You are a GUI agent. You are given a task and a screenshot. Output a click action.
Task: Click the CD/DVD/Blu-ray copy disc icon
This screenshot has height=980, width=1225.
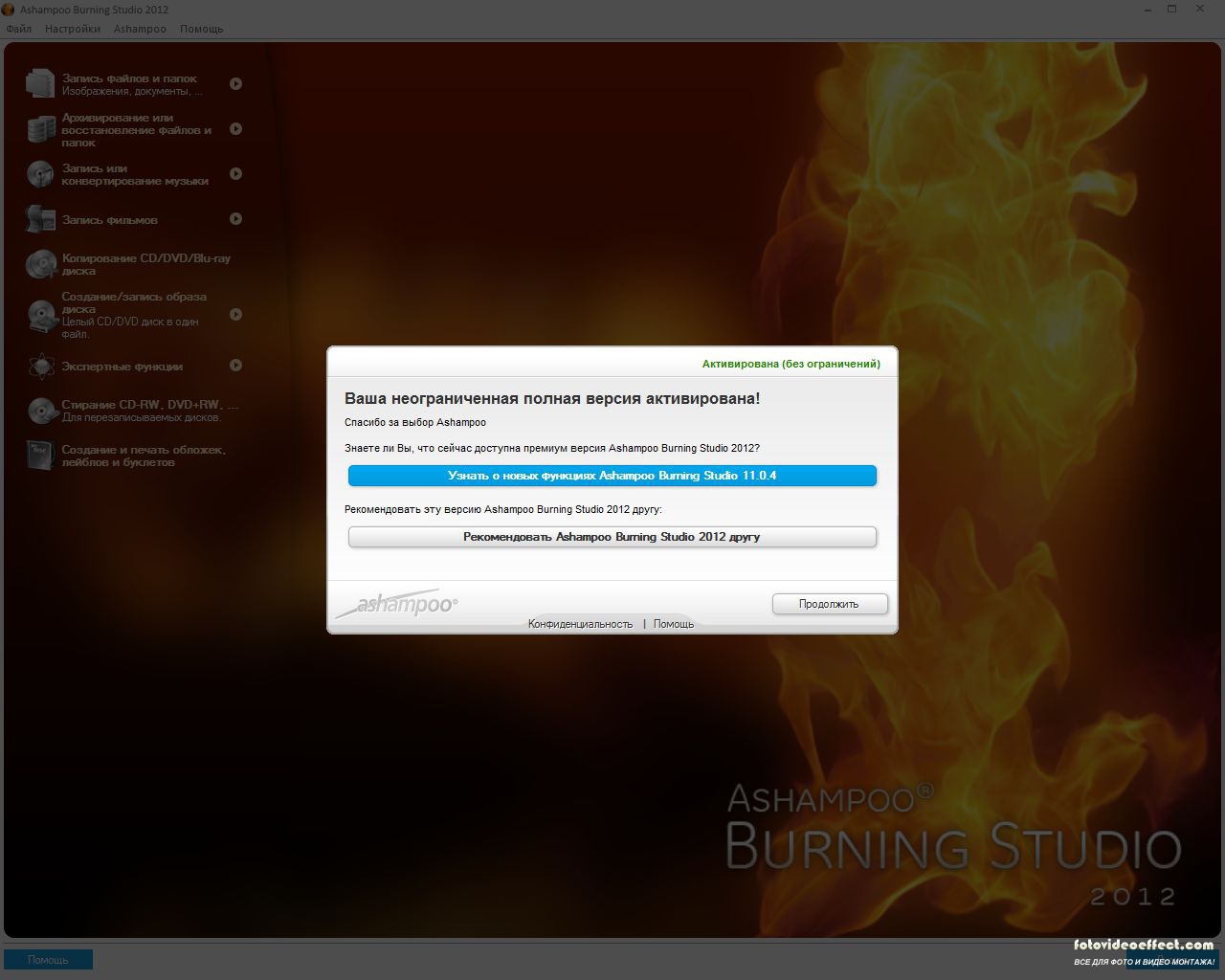point(40,264)
